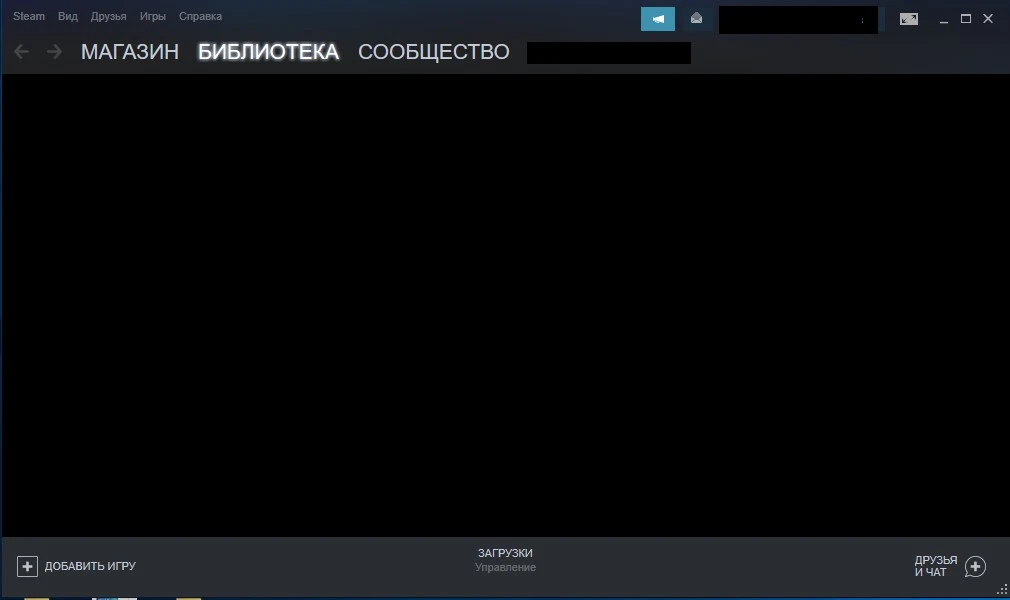
Task: Open the Steam menu
Action: [x=29, y=16]
